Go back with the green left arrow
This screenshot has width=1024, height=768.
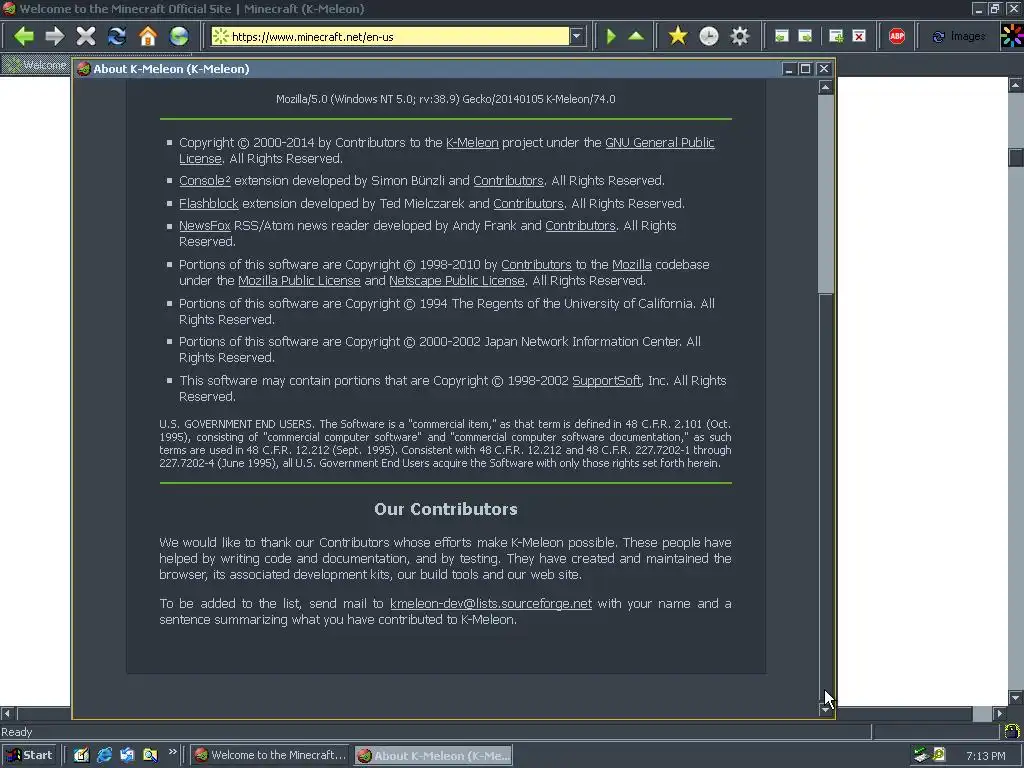coord(24,36)
